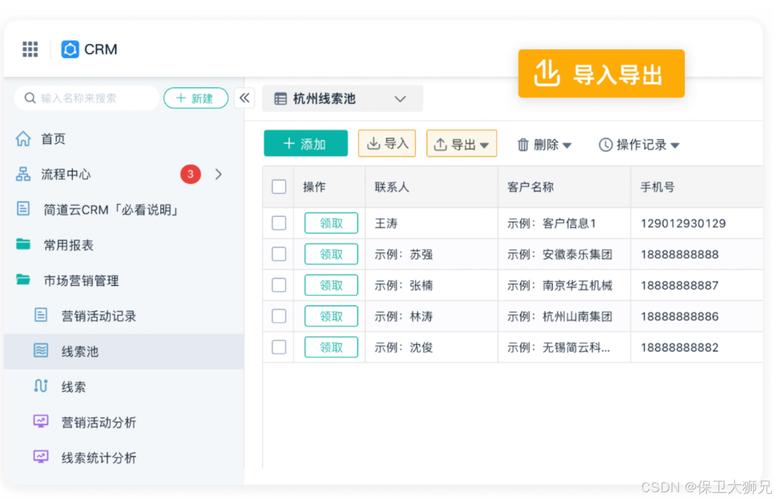Click 领取 for the 林涛 row
This screenshot has width=774, height=500.
(331, 316)
